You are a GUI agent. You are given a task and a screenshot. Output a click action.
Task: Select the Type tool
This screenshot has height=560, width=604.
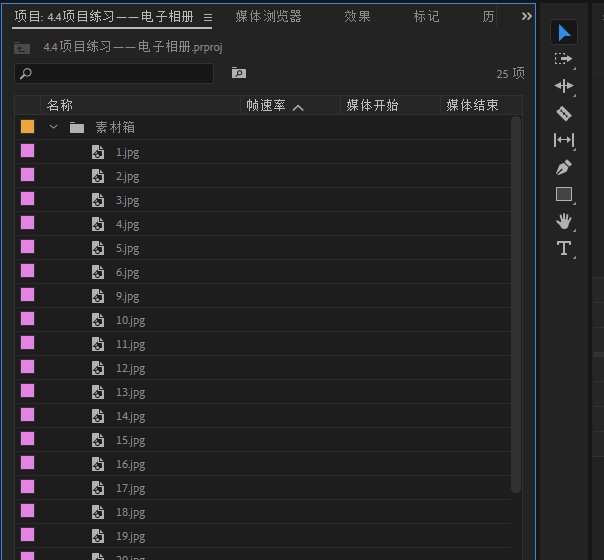(564, 248)
